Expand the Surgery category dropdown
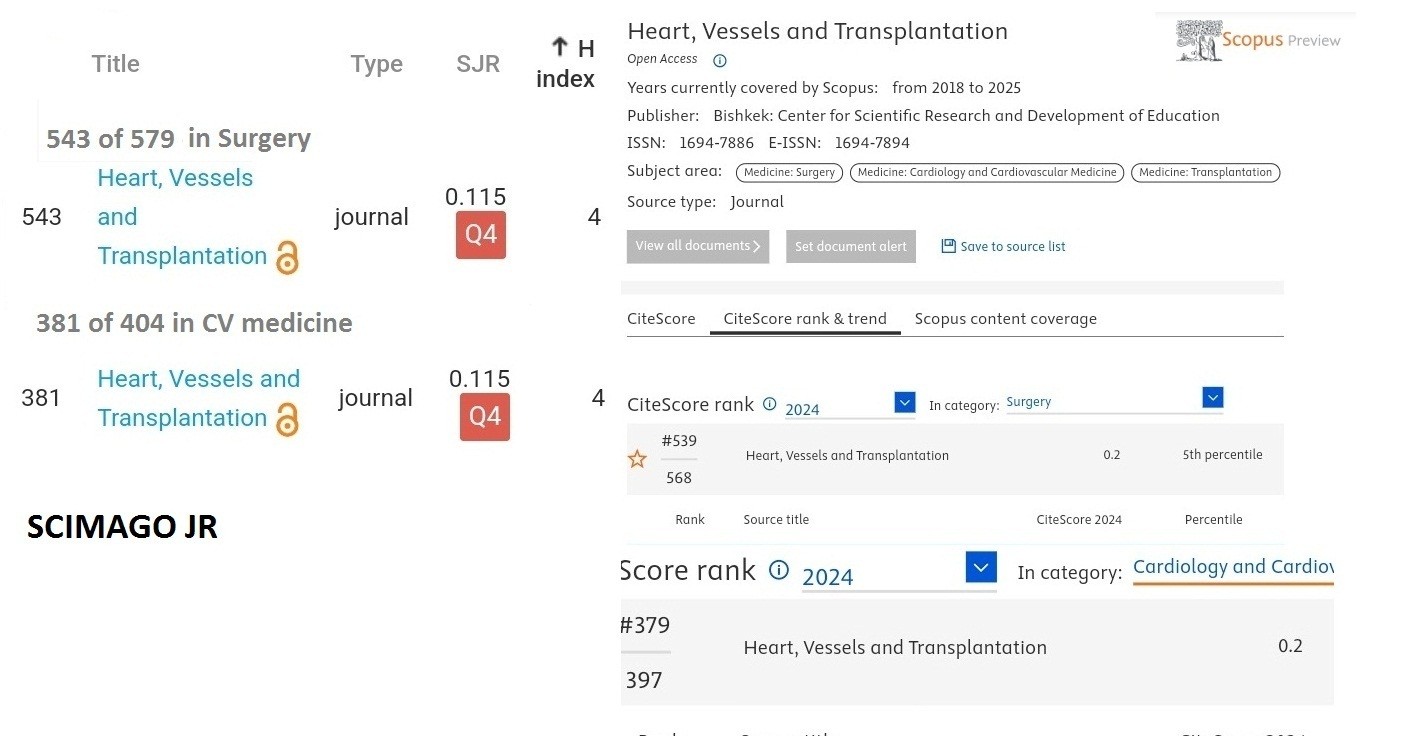 tap(1212, 398)
